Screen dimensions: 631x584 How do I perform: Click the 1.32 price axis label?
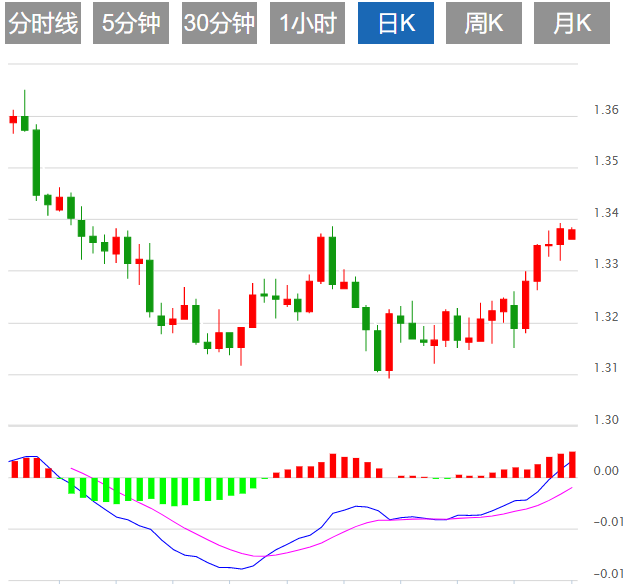pyautogui.click(x=606, y=317)
